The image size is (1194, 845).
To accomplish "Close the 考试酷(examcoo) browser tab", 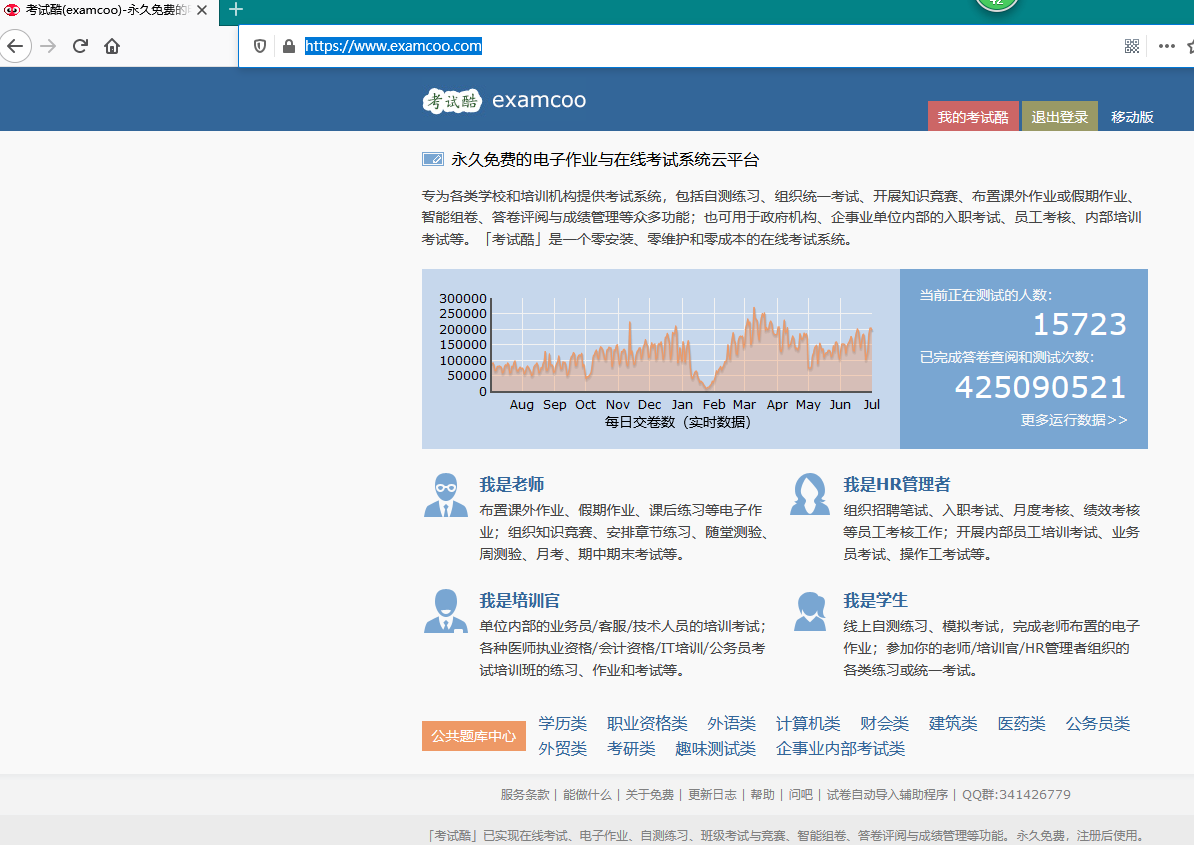I will click(x=202, y=10).
